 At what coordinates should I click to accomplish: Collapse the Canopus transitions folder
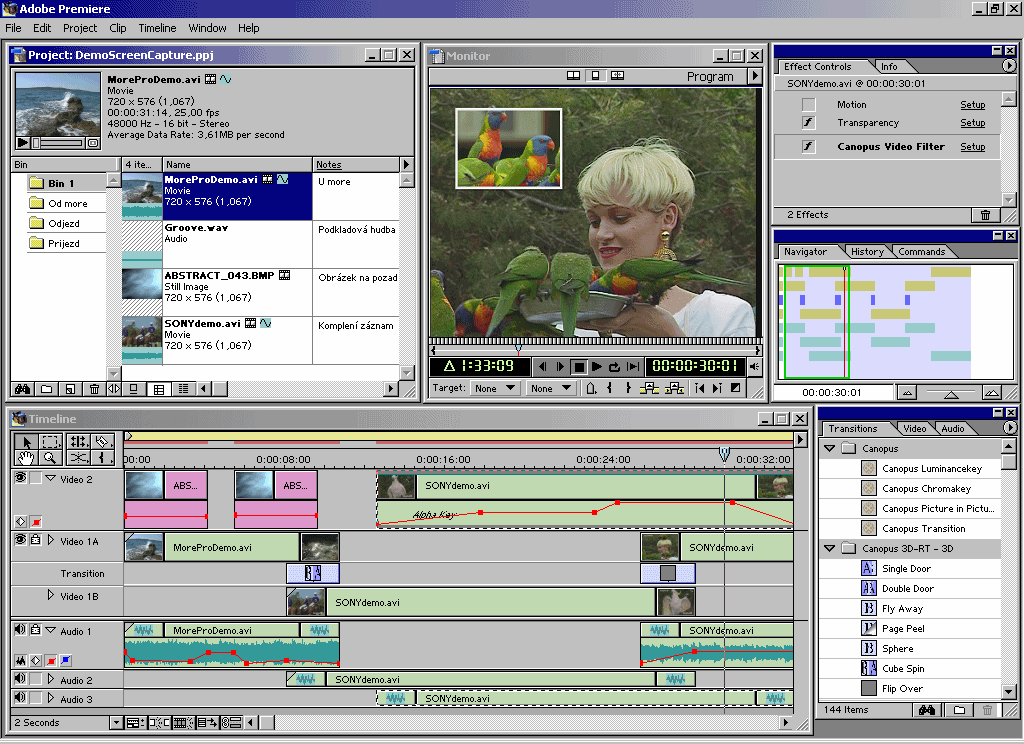[829, 448]
